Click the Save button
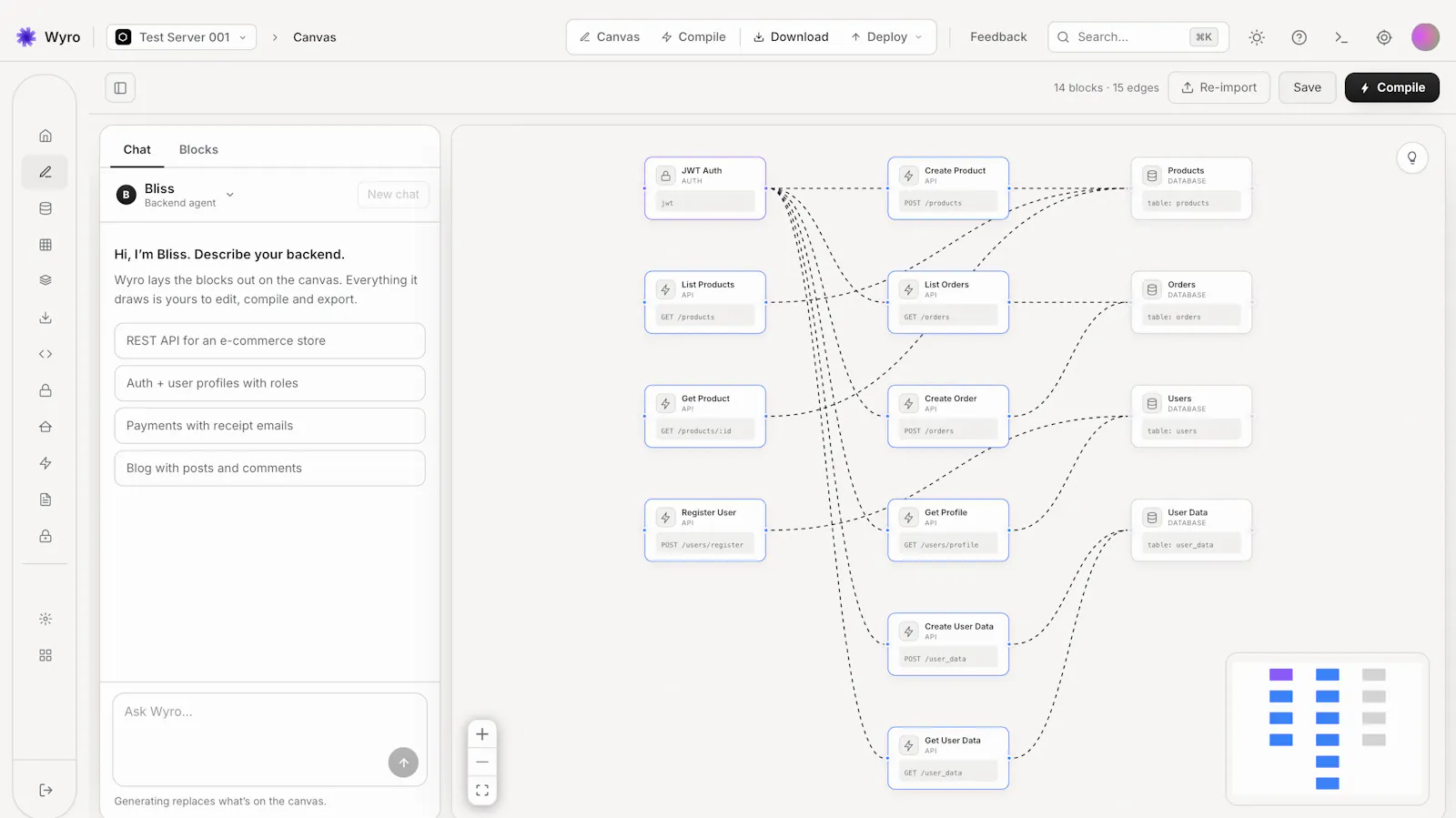The image size is (1456, 818). pos(1307,88)
